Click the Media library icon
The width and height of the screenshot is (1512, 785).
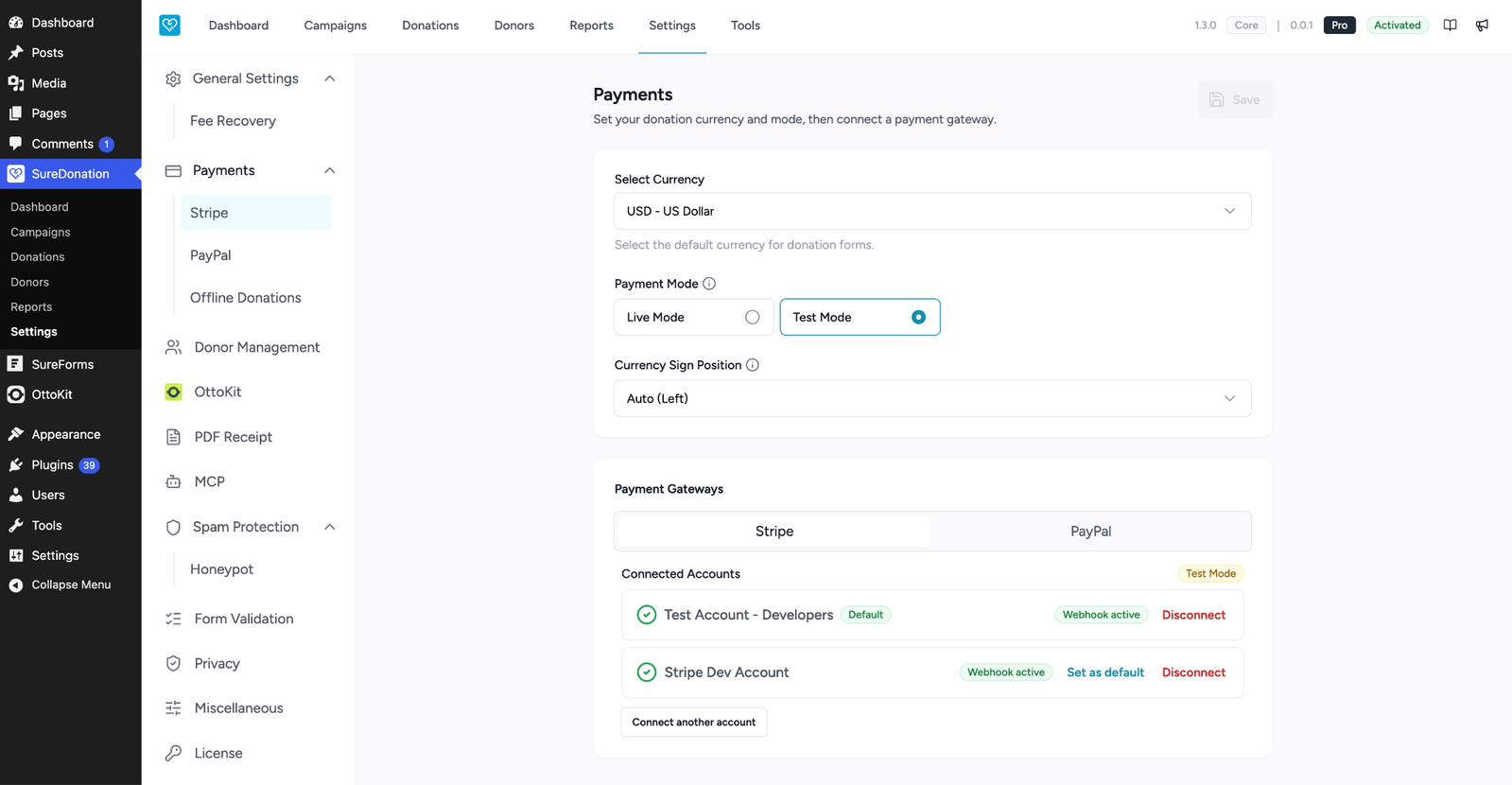16,83
